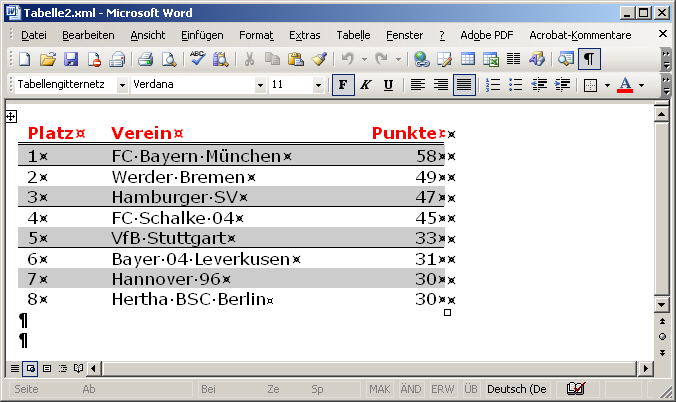Open the font size dropdown
676x402 pixels.
[x=318, y=85]
